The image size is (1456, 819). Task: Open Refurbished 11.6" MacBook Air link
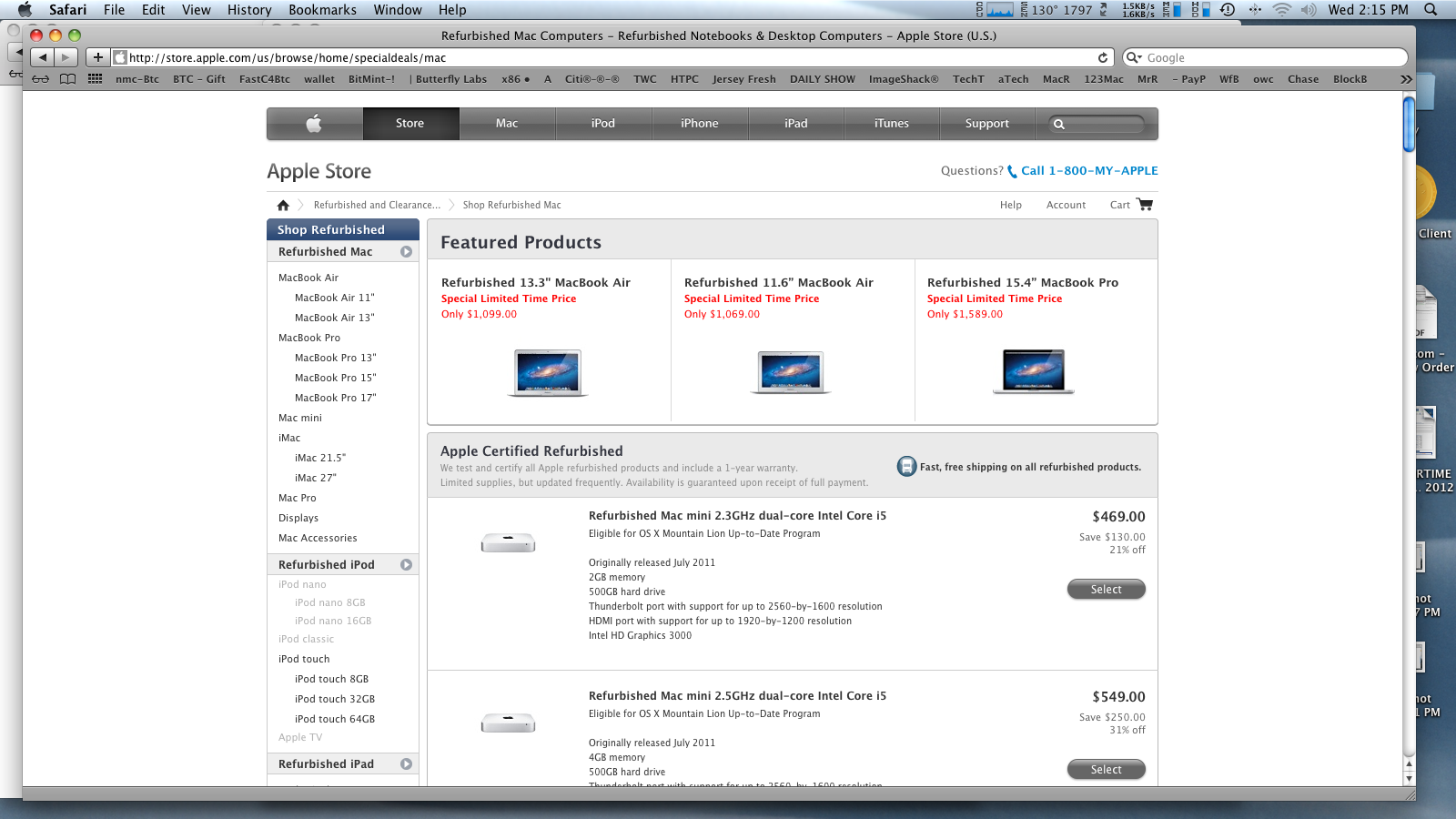(779, 283)
